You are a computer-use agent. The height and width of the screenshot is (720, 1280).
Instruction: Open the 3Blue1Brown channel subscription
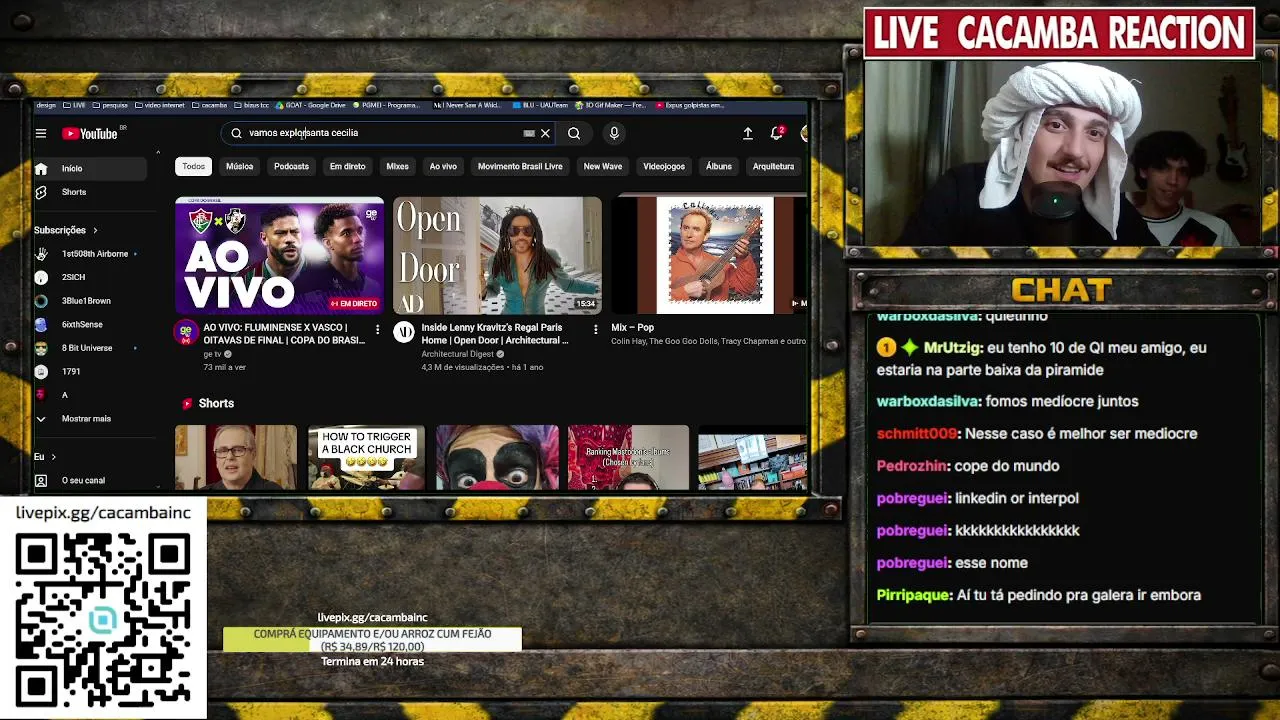(90, 301)
